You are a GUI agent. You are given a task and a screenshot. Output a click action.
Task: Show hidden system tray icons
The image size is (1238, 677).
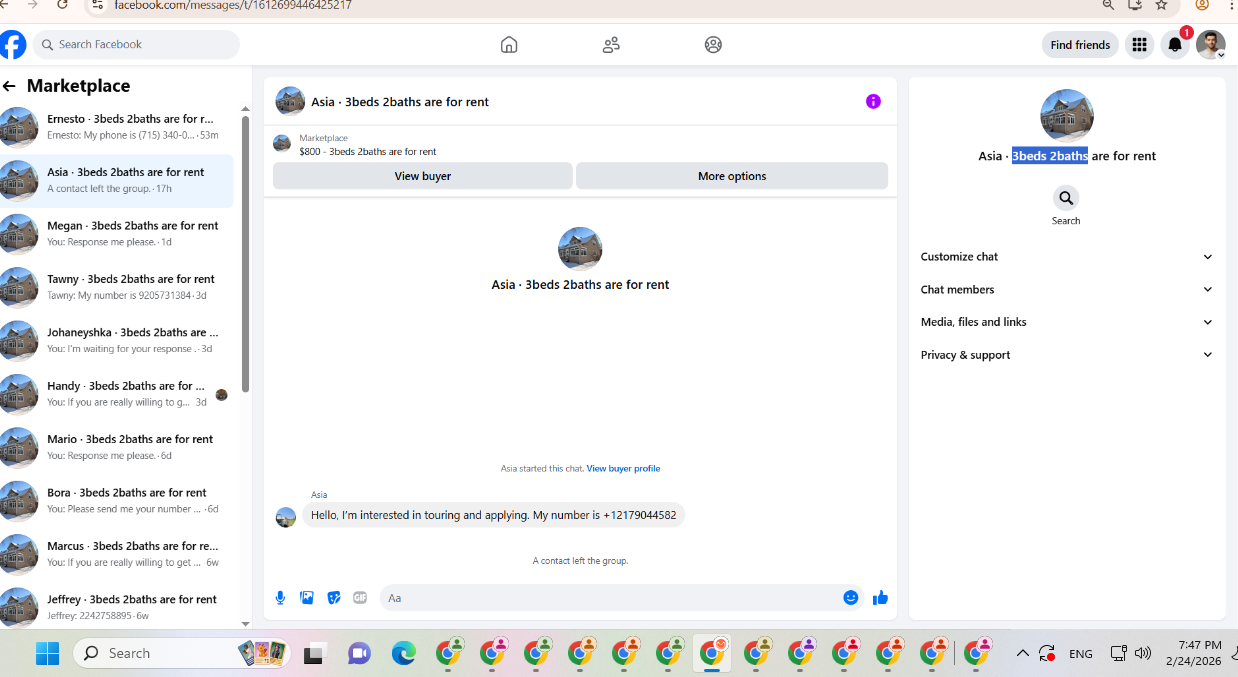click(1022, 653)
